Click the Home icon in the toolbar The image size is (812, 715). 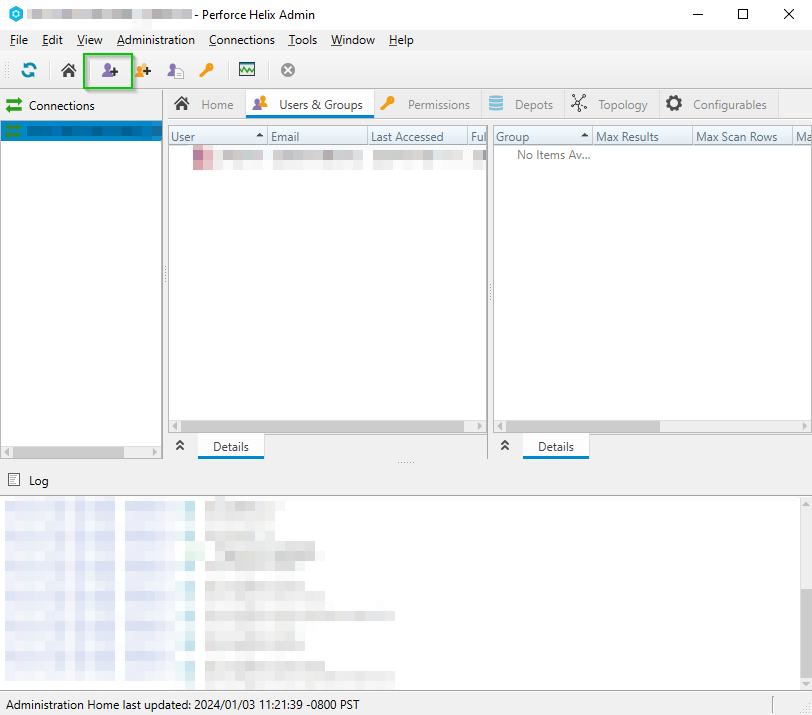pyautogui.click(x=68, y=70)
